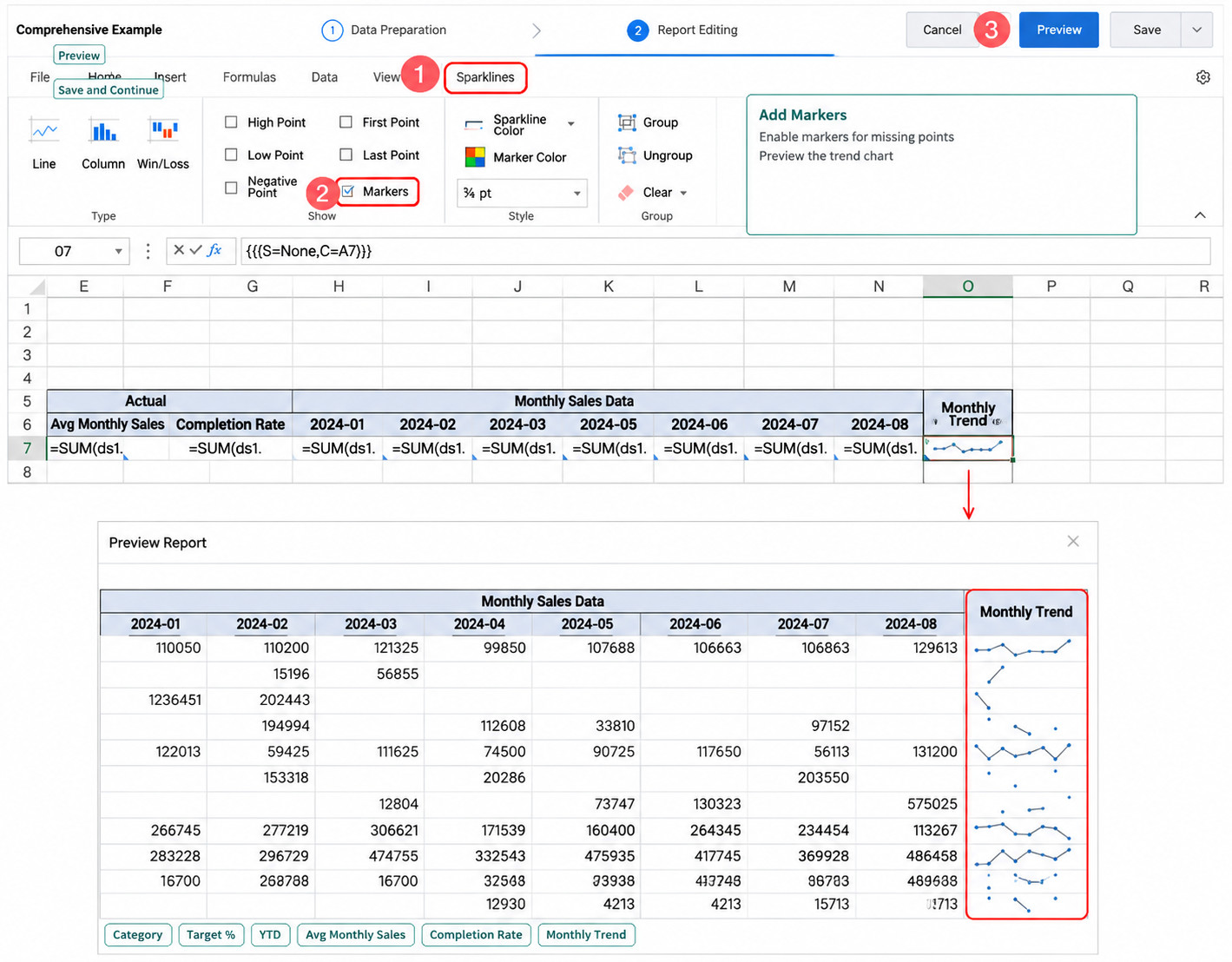1232x962 pixels.
Task: Switch to the Sparklines ribbon tab
Action: pos(485,77)
